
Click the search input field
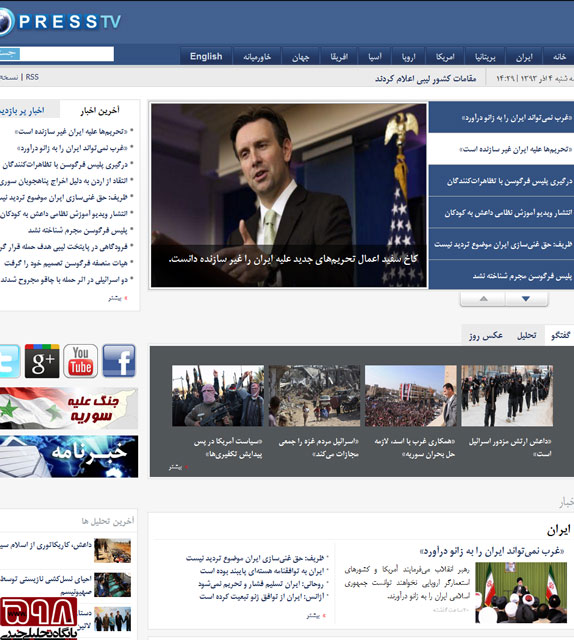[x=67, y=54]
